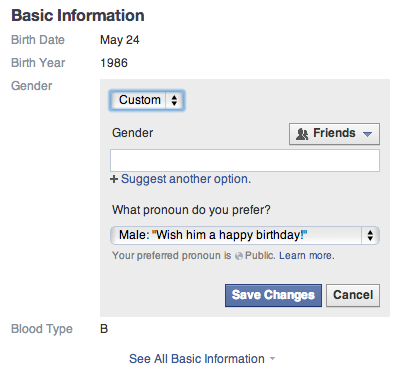Open the Friends privacy audience selector

tap(334, 134)
